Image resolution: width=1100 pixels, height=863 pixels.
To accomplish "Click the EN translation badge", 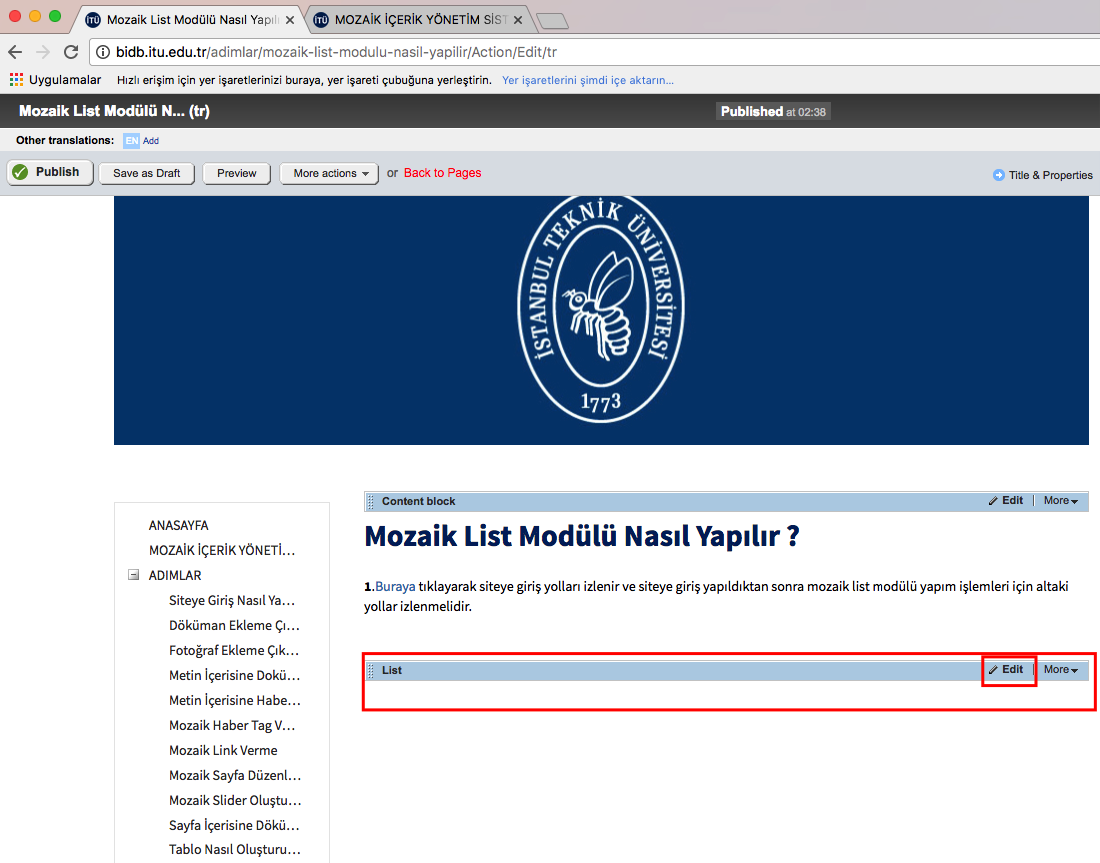I will click(x=131, y=140).
